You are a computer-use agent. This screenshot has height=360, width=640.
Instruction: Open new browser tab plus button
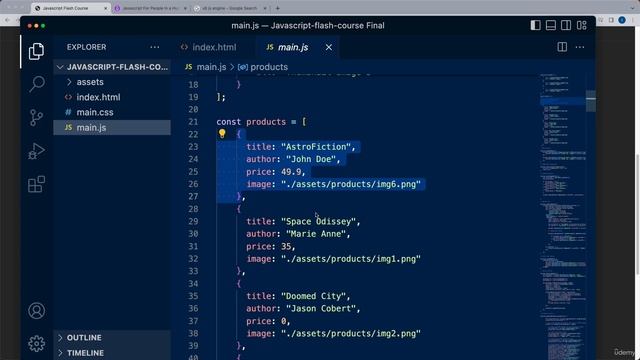pos(278,8)
